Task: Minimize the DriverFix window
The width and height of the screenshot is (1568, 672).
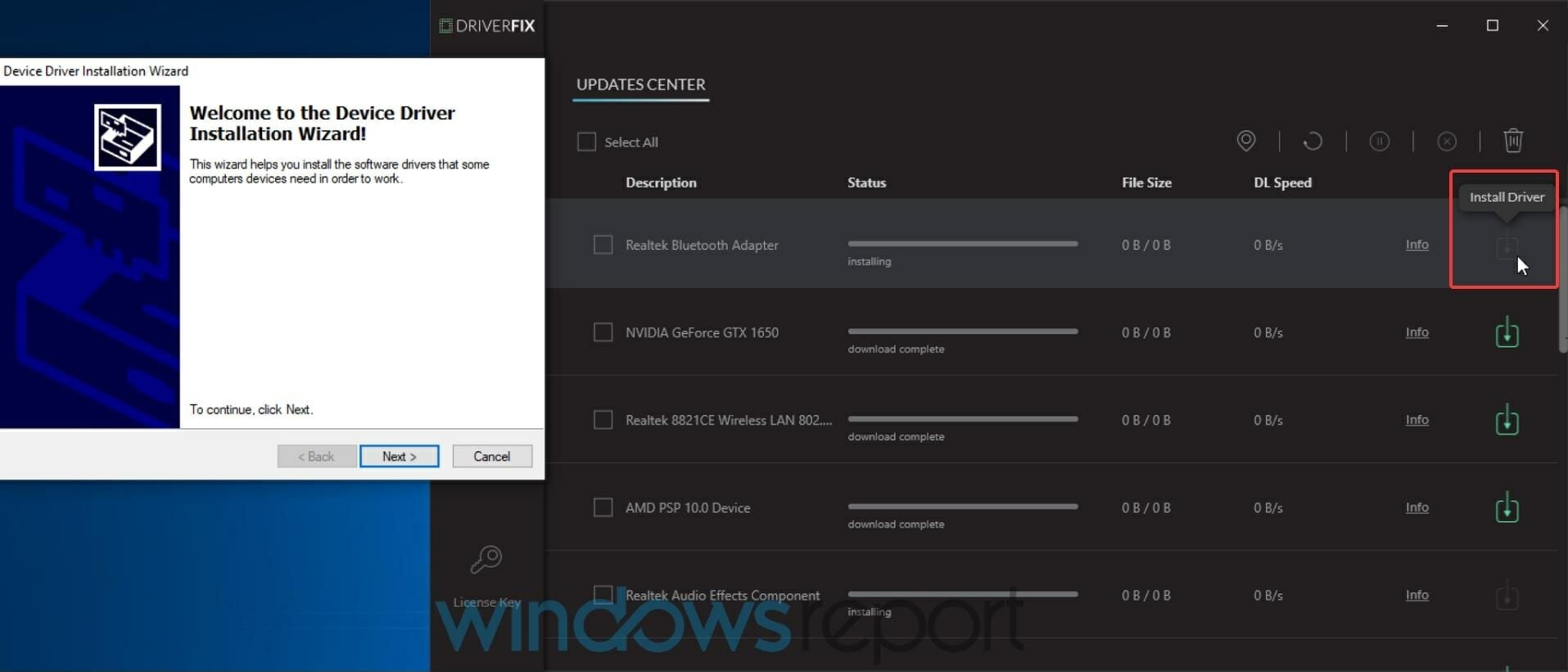Action: [x=1442, y=26]
